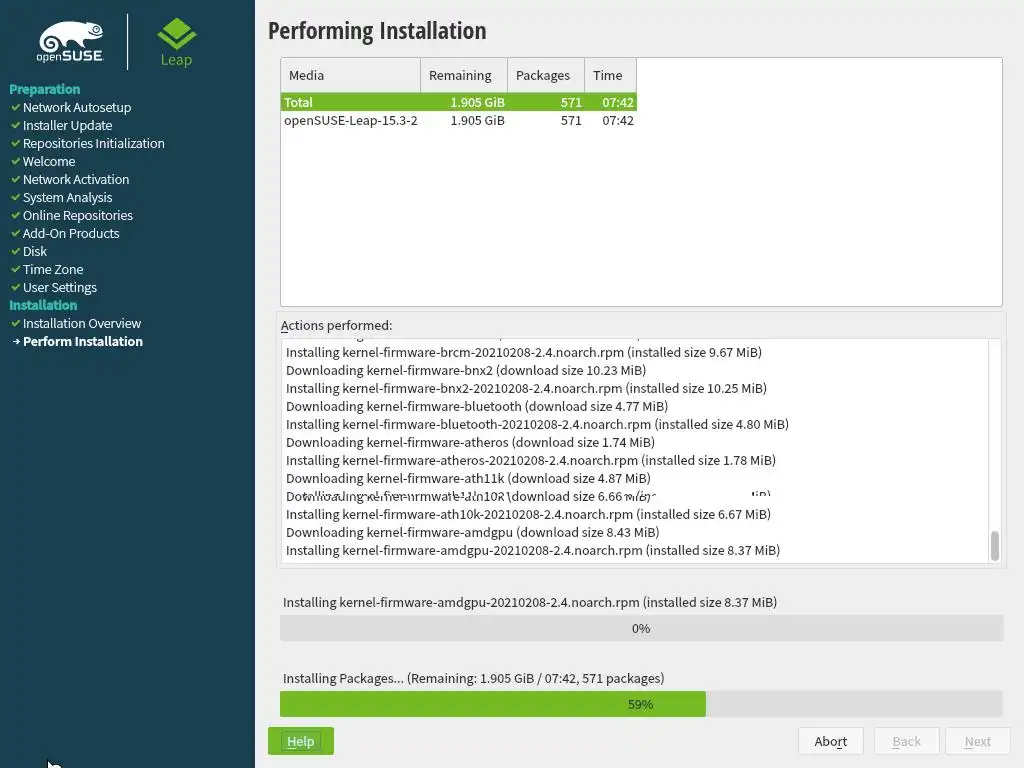Screen dimensions: 1024x768
Task: Click the checkmark beside Disk step
Action: [15, 251]
